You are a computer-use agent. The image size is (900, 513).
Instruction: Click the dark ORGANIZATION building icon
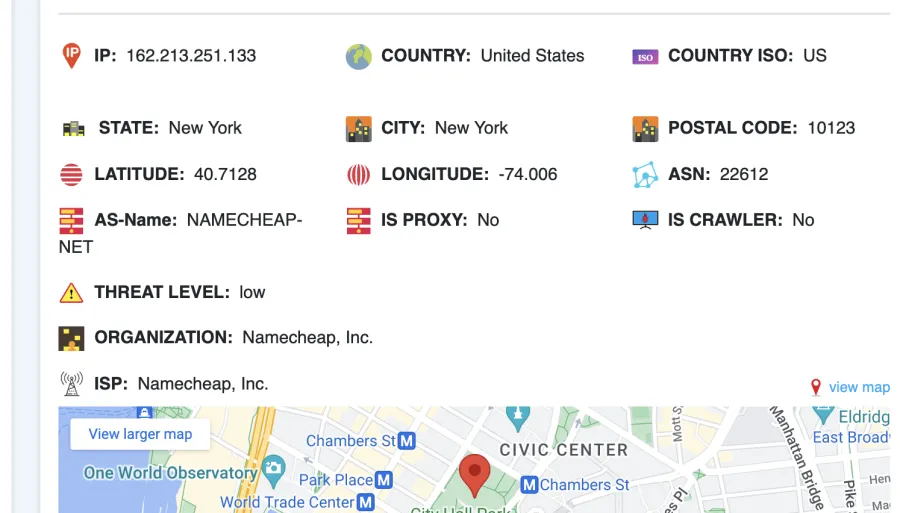coord(71,339)
